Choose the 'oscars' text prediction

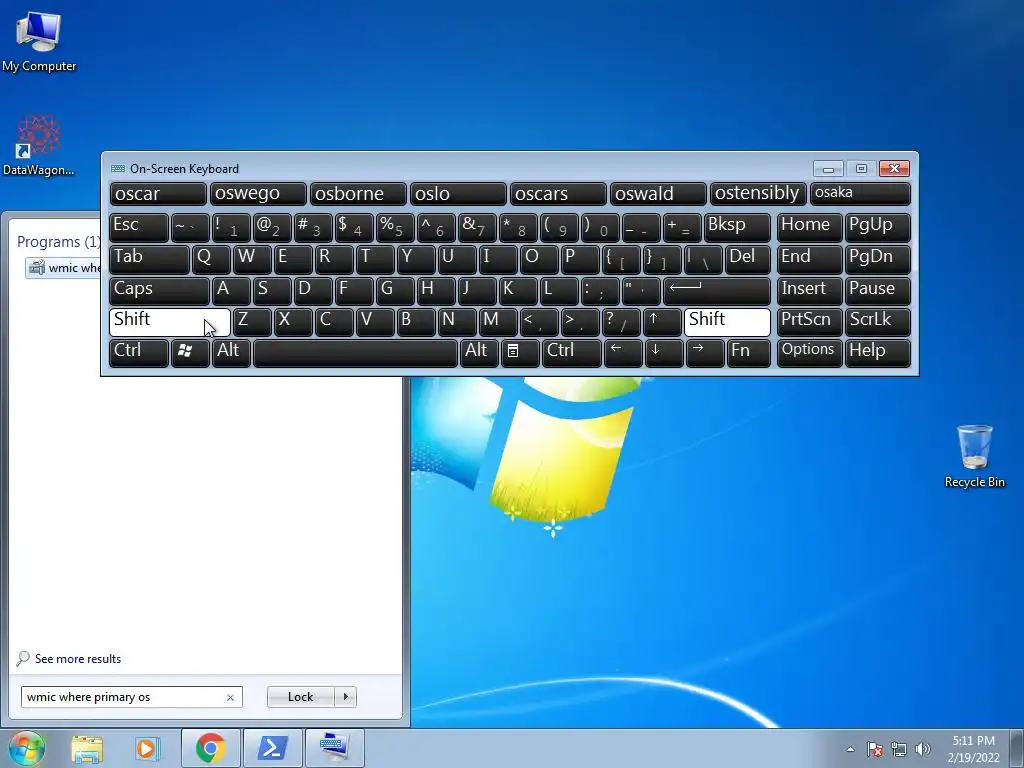click(x=557, y=193)
